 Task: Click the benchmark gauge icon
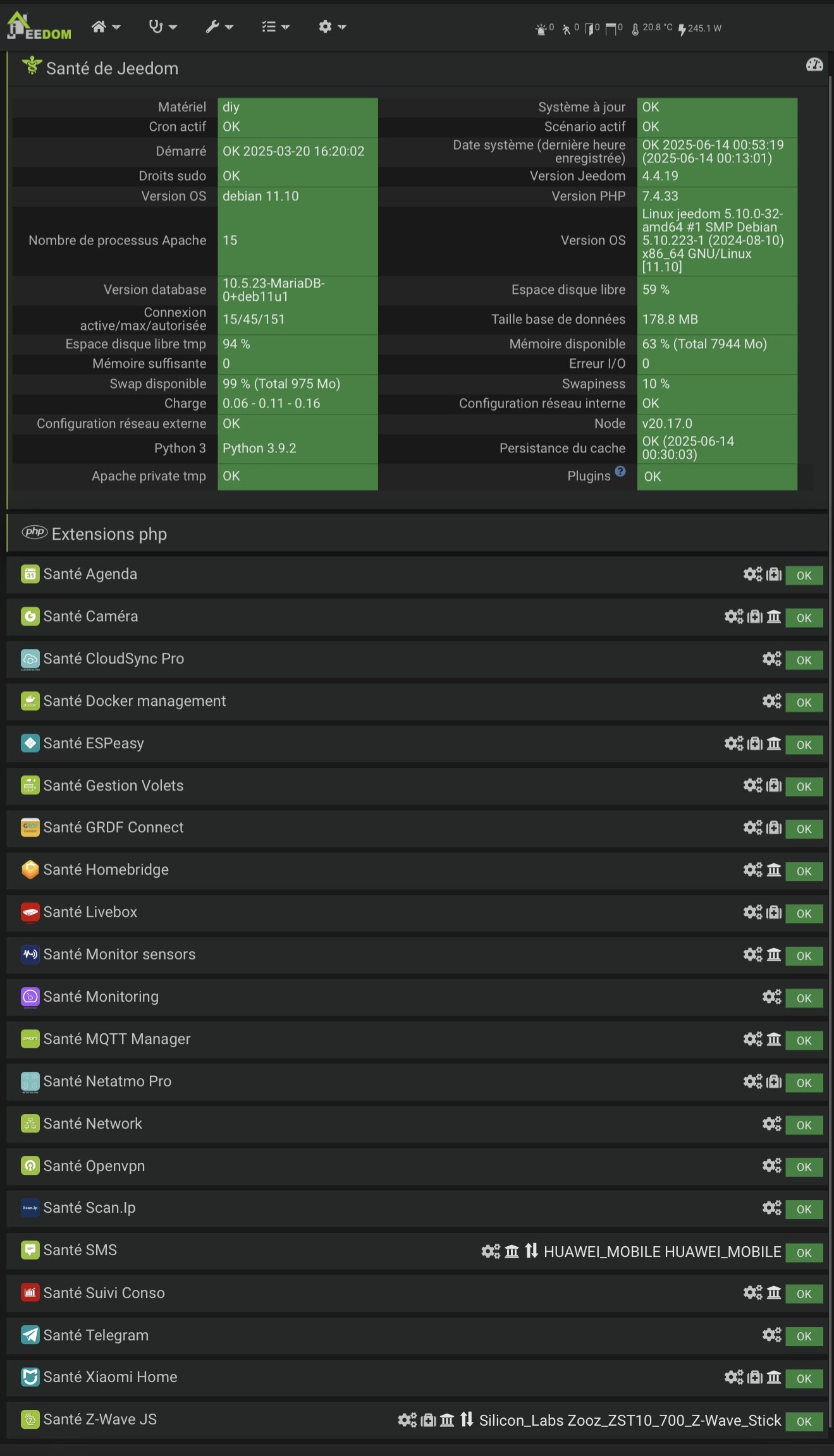coord(814,64)
